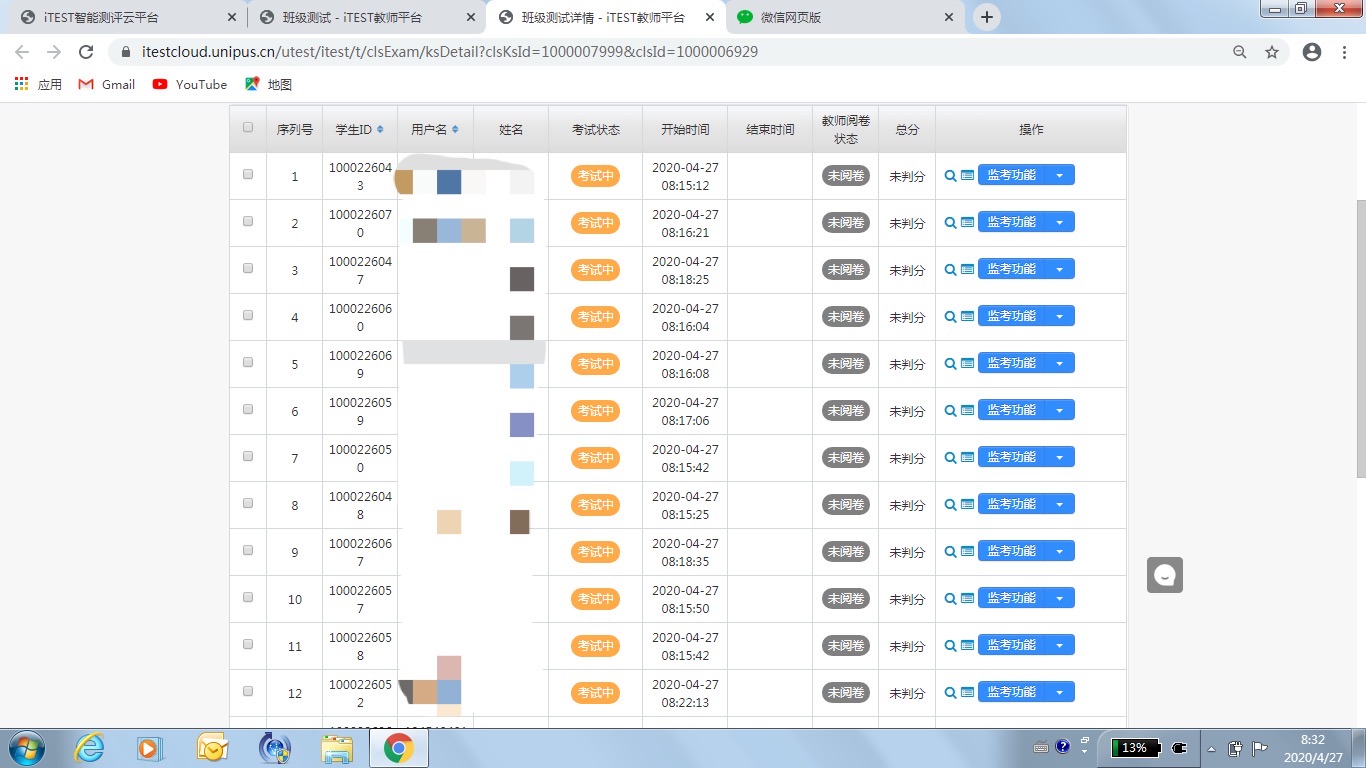
Task: Expand 监考功能 dropdown arrow in row 12
Action: click(1059, 693)
